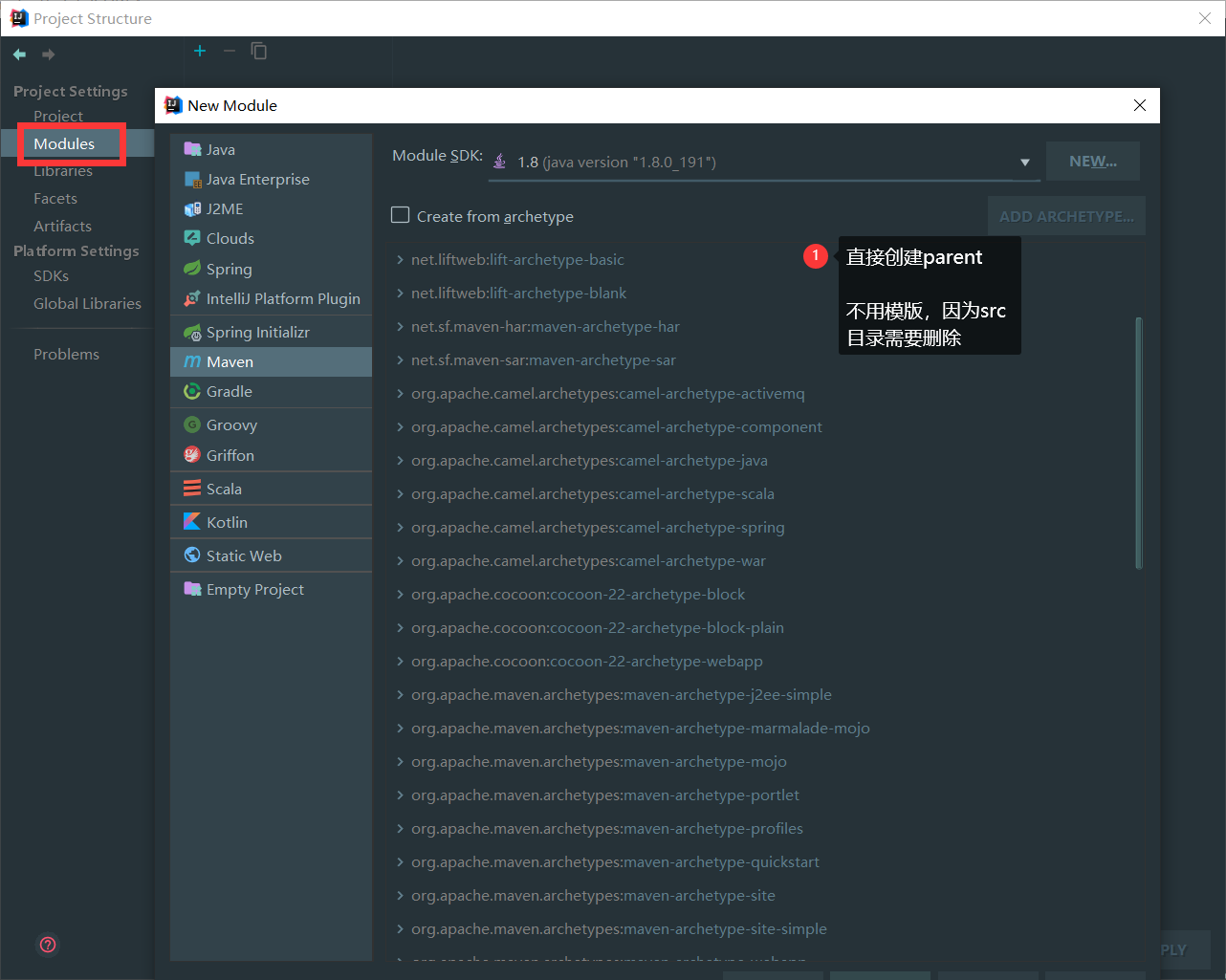1226x980 pixels.
Task: Select cocoon-22-archetype-block archetype
Action: [578, 594]
